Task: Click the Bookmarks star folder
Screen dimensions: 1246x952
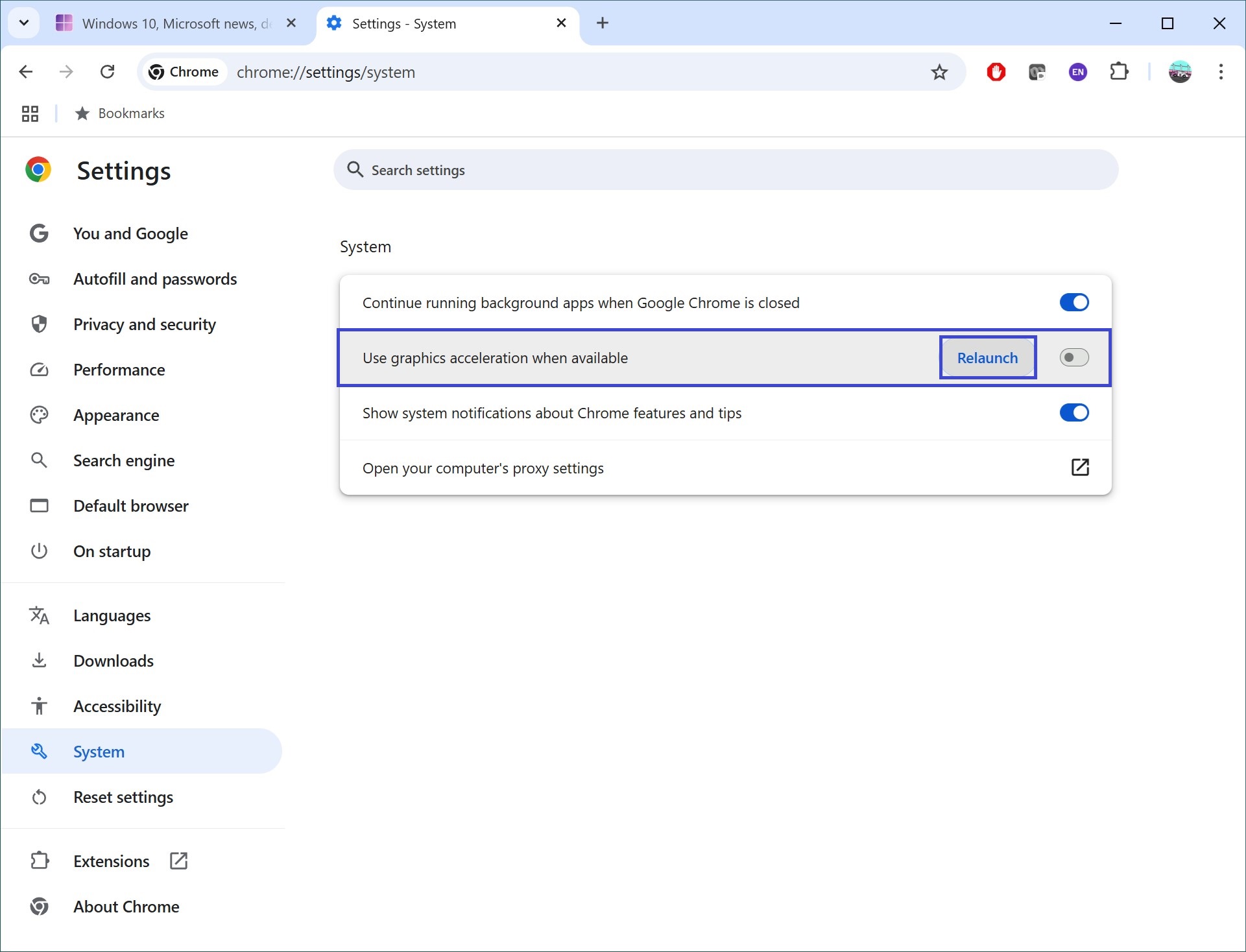Action: [120, 113]
